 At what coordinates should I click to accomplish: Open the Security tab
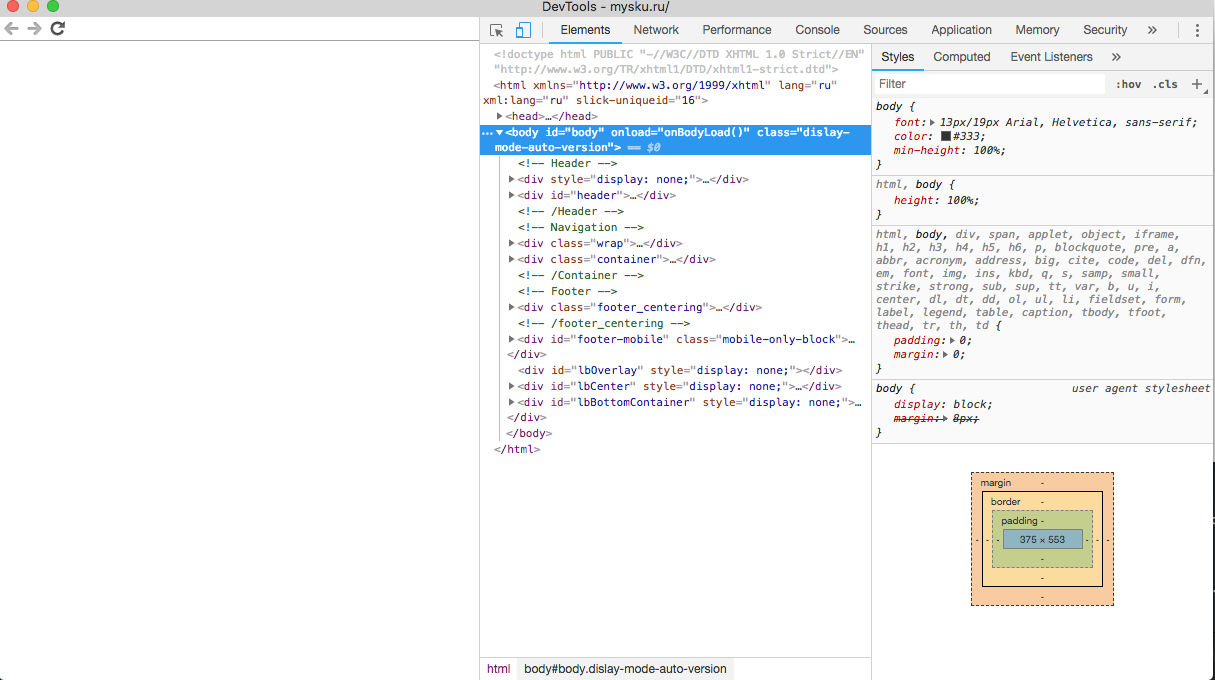coord(1105,30)
